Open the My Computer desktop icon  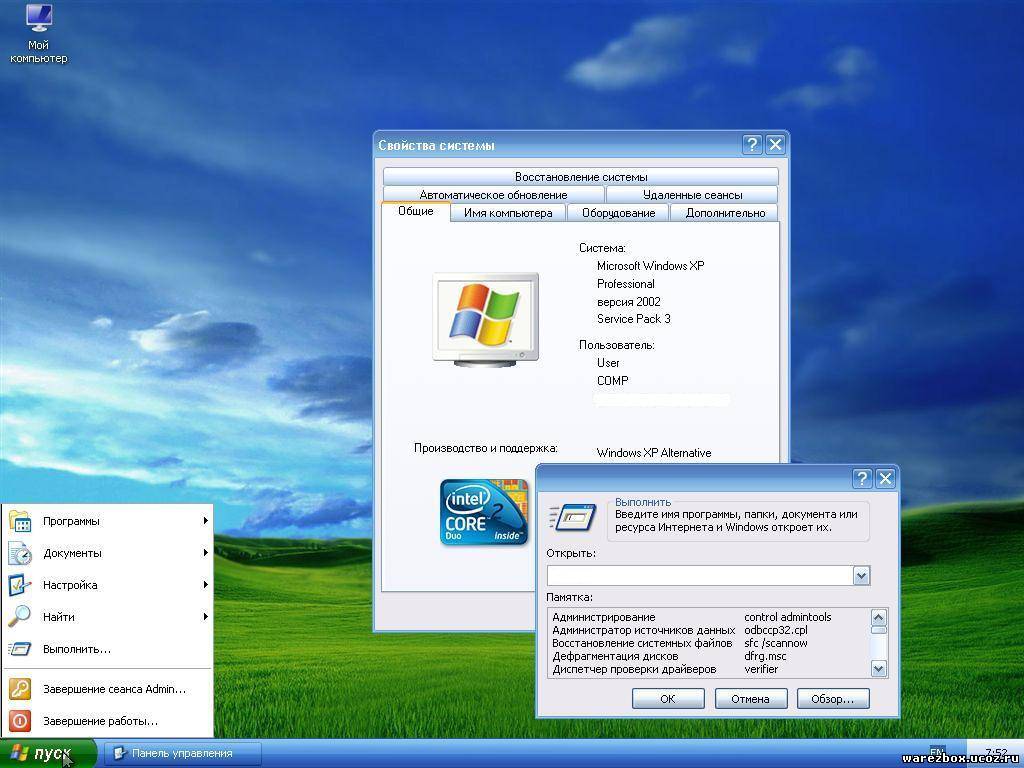tap(39, 20)
